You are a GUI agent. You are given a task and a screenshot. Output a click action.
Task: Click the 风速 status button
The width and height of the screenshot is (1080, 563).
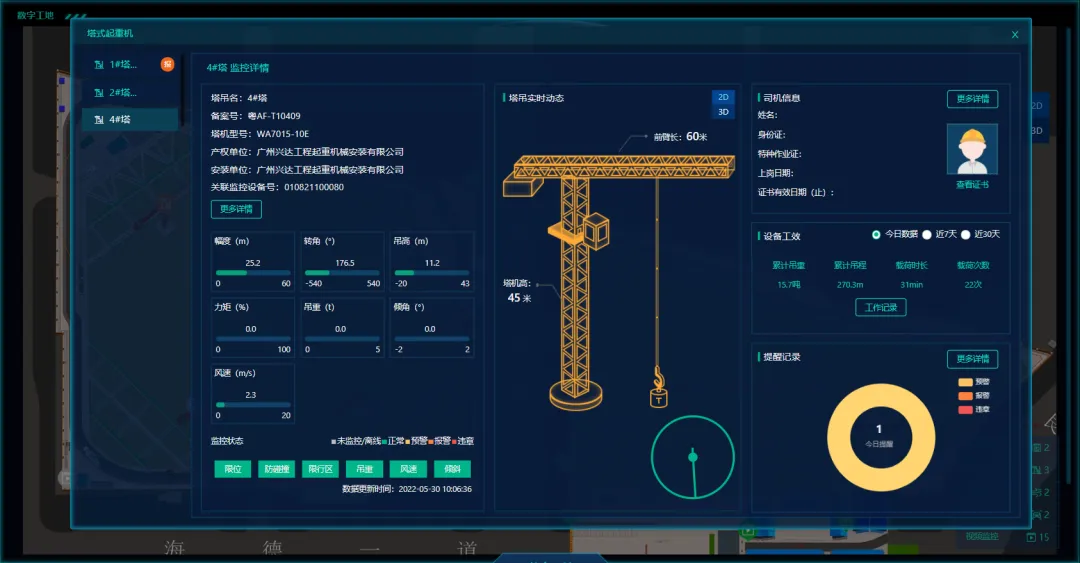point(408,469)
